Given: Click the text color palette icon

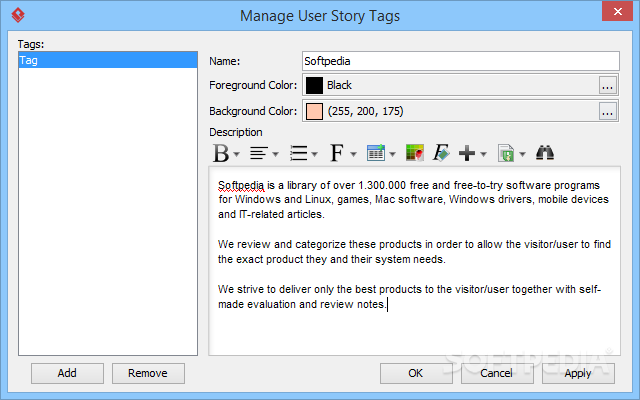Looking at the screenshot, I should coord(415,153).
